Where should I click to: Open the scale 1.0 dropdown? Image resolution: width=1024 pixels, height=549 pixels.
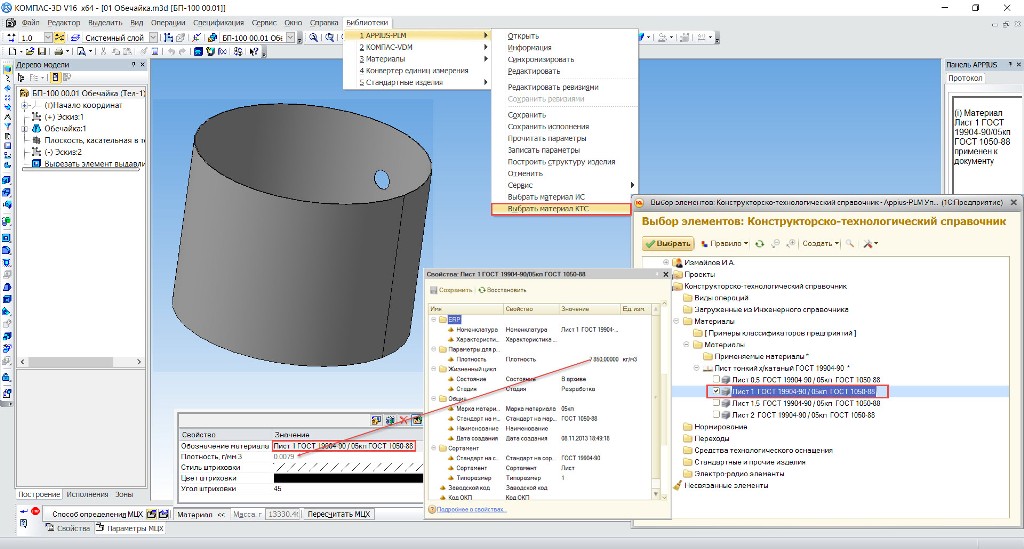pyautogui.click(x=48, y=37)
